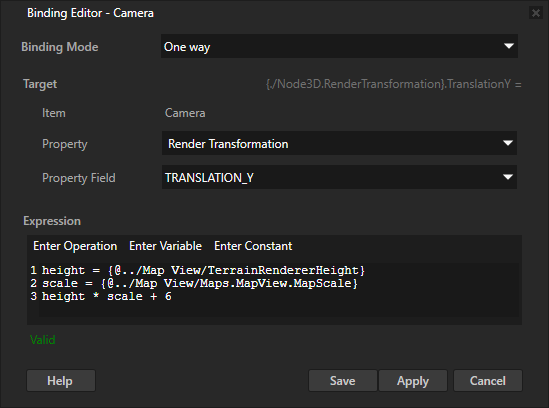Click expression line 2 with MapScale

click(x=200, y=283)
